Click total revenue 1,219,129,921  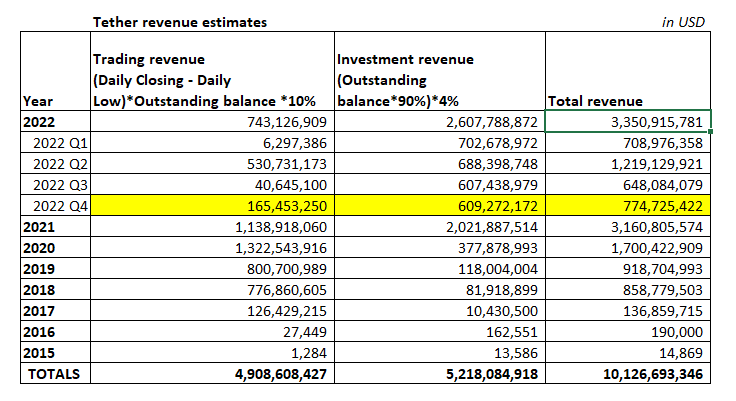coord(628,163)
